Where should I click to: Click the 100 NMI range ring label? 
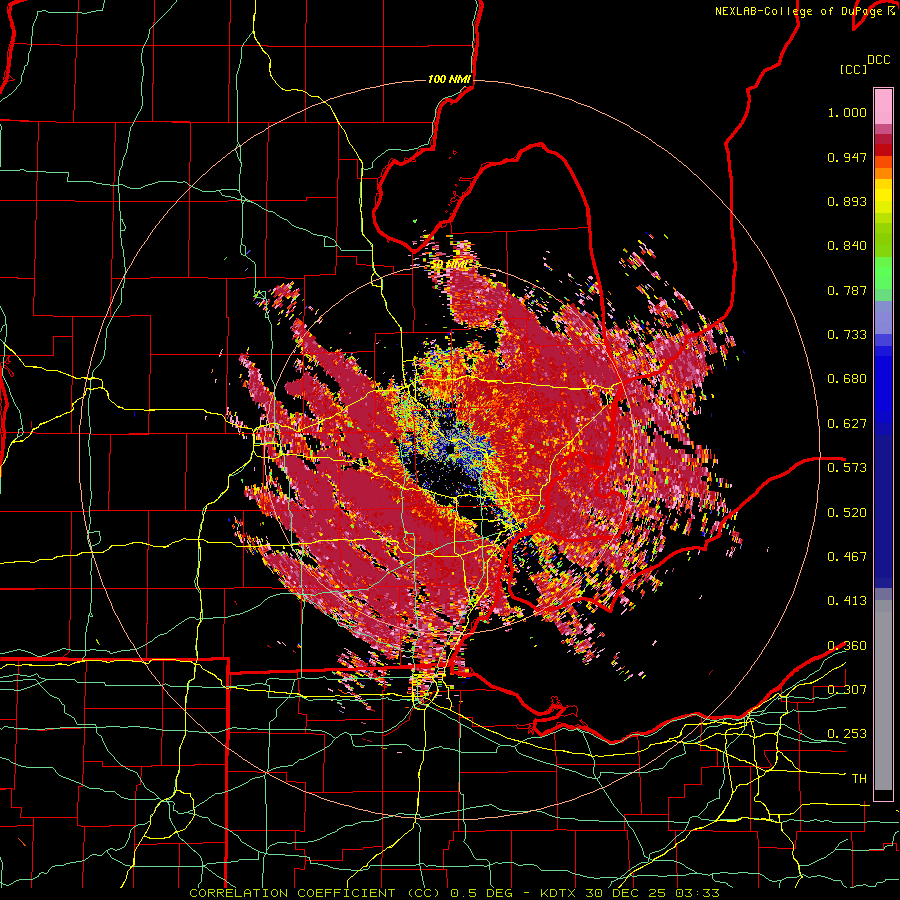tap(449, 79)
